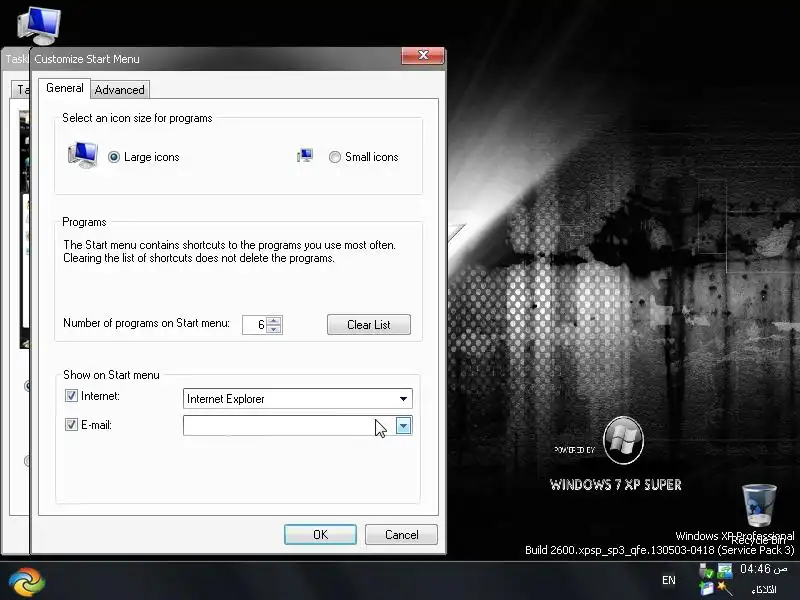Viewport: 800px width, 600px height.
Task: Click Safely Remove Hardware tray icon
Action: tap(707, 570)
